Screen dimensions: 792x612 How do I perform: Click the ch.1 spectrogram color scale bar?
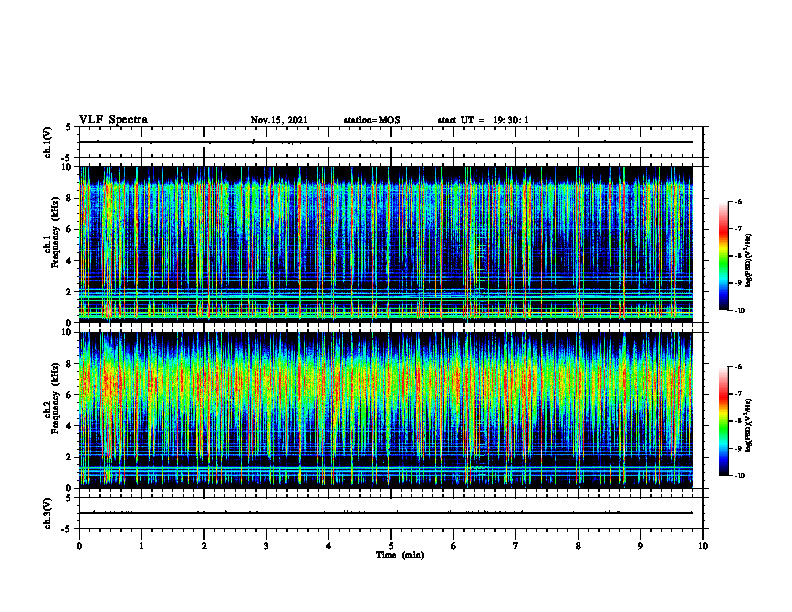[724, 256]
